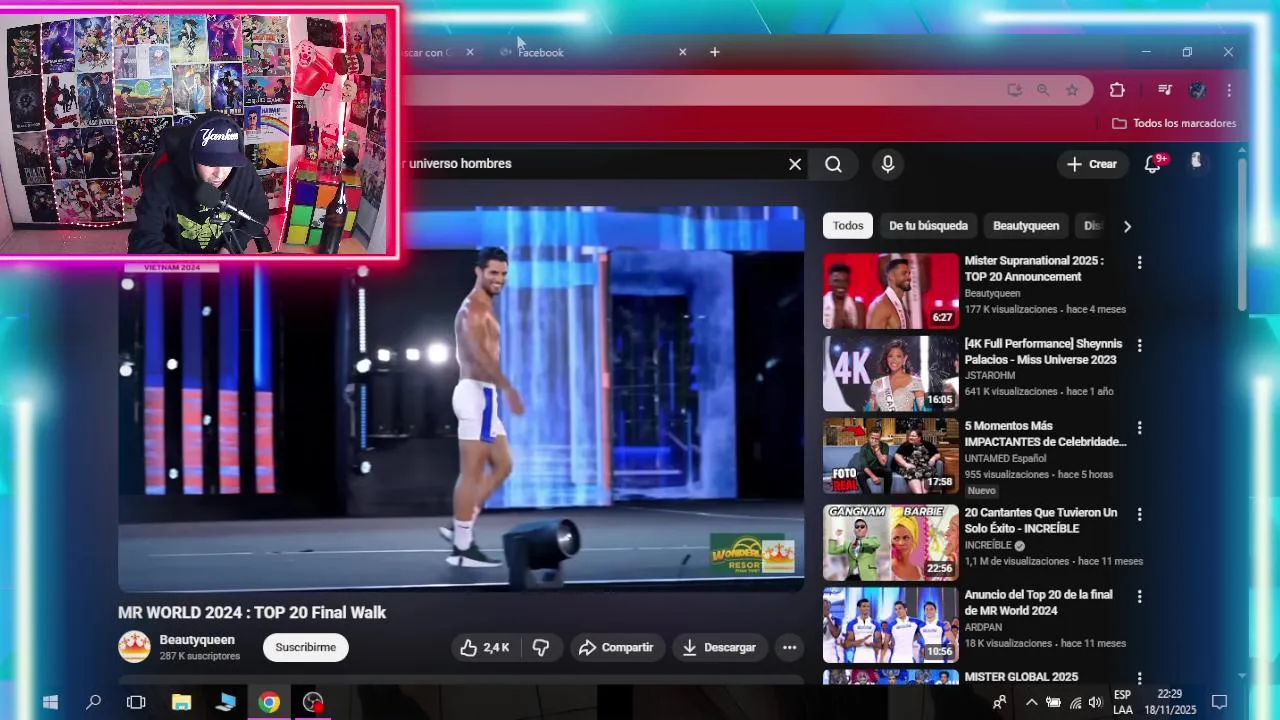This screenshot has width=1280, height=720.
Task: Open Chrome zoom magnifier in address bar
Action: point(1043,90)
